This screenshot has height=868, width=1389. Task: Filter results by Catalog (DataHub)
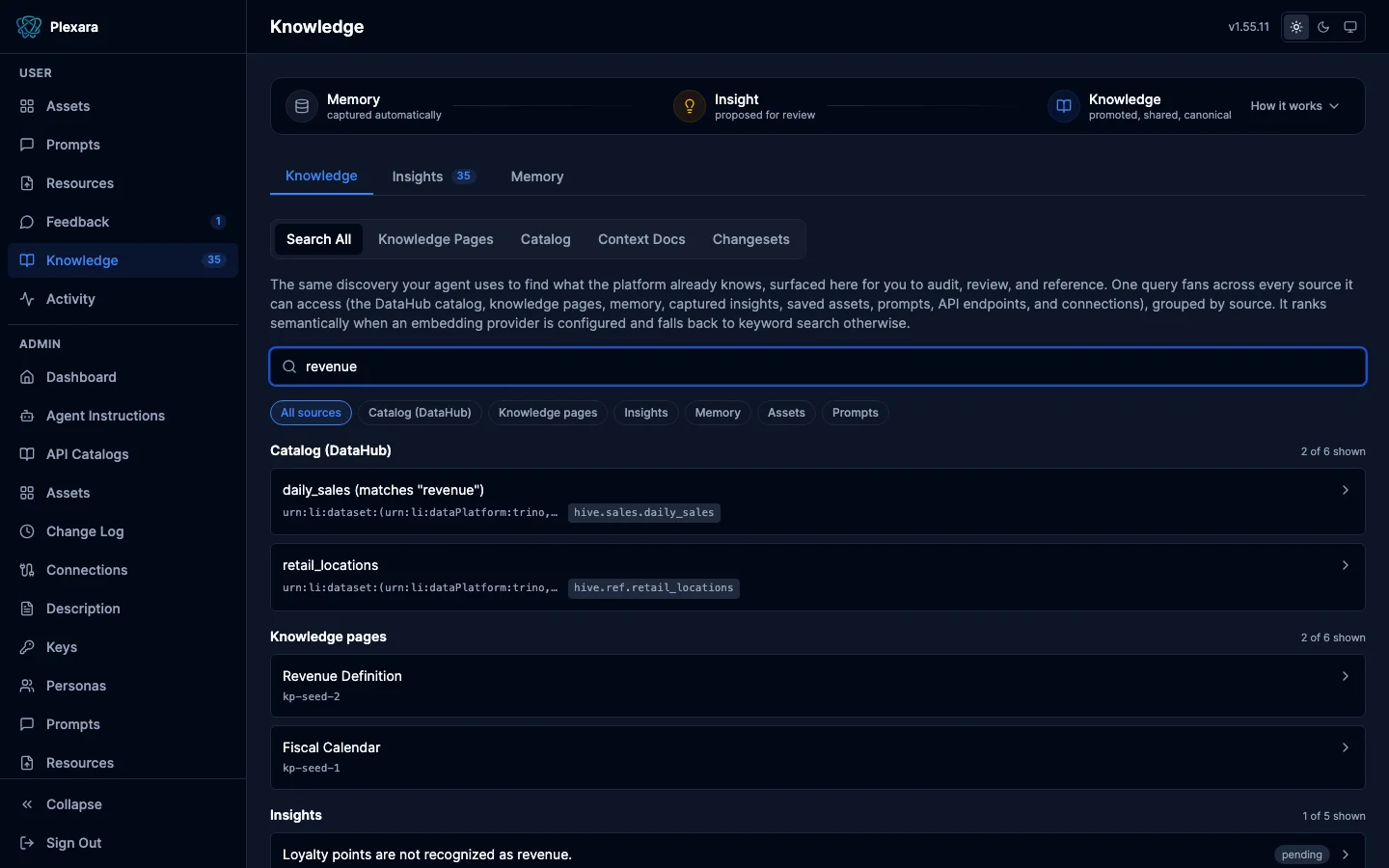[420, 413]
